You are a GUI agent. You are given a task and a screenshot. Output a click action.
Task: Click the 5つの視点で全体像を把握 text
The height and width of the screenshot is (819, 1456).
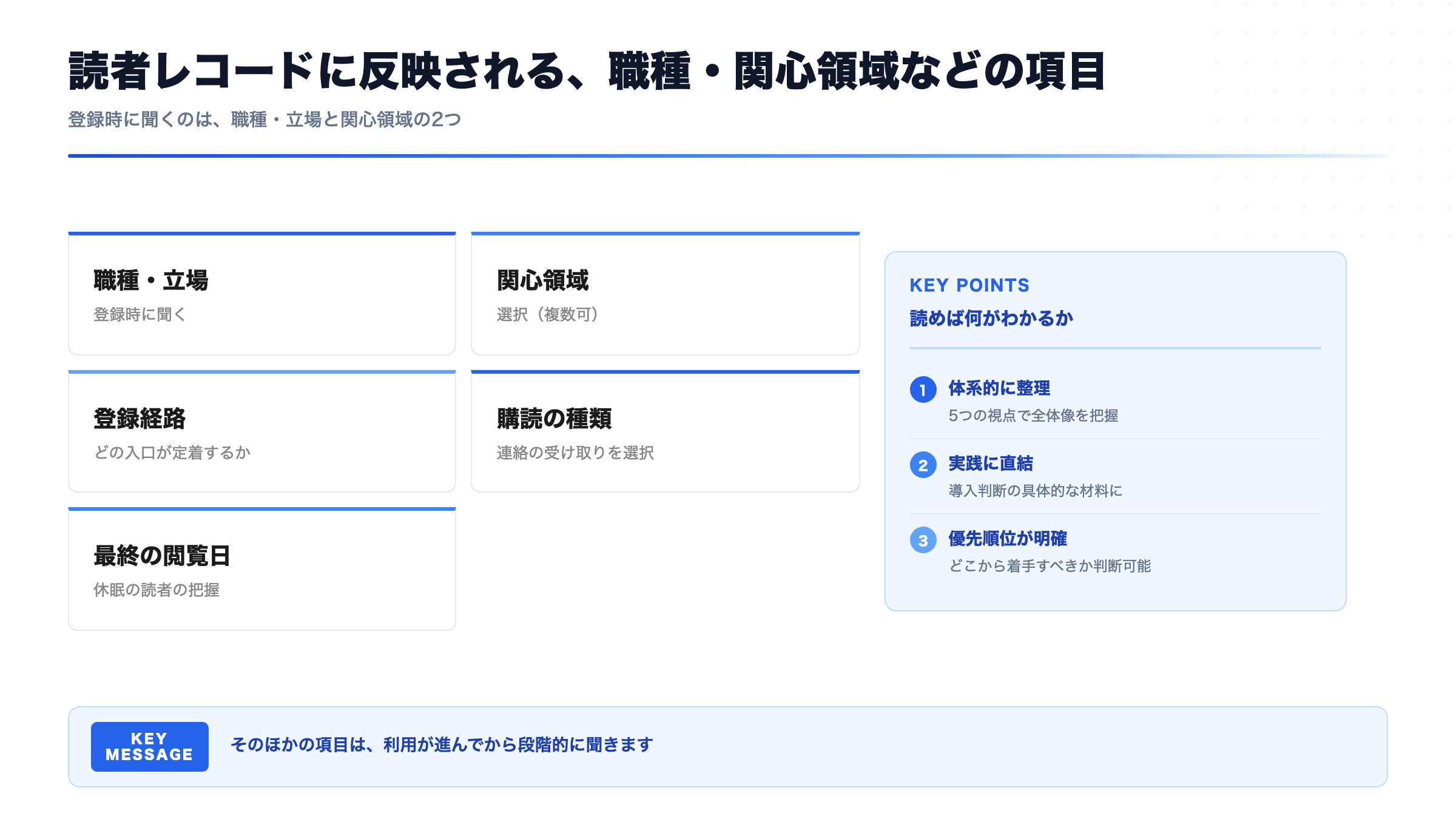1033,416
